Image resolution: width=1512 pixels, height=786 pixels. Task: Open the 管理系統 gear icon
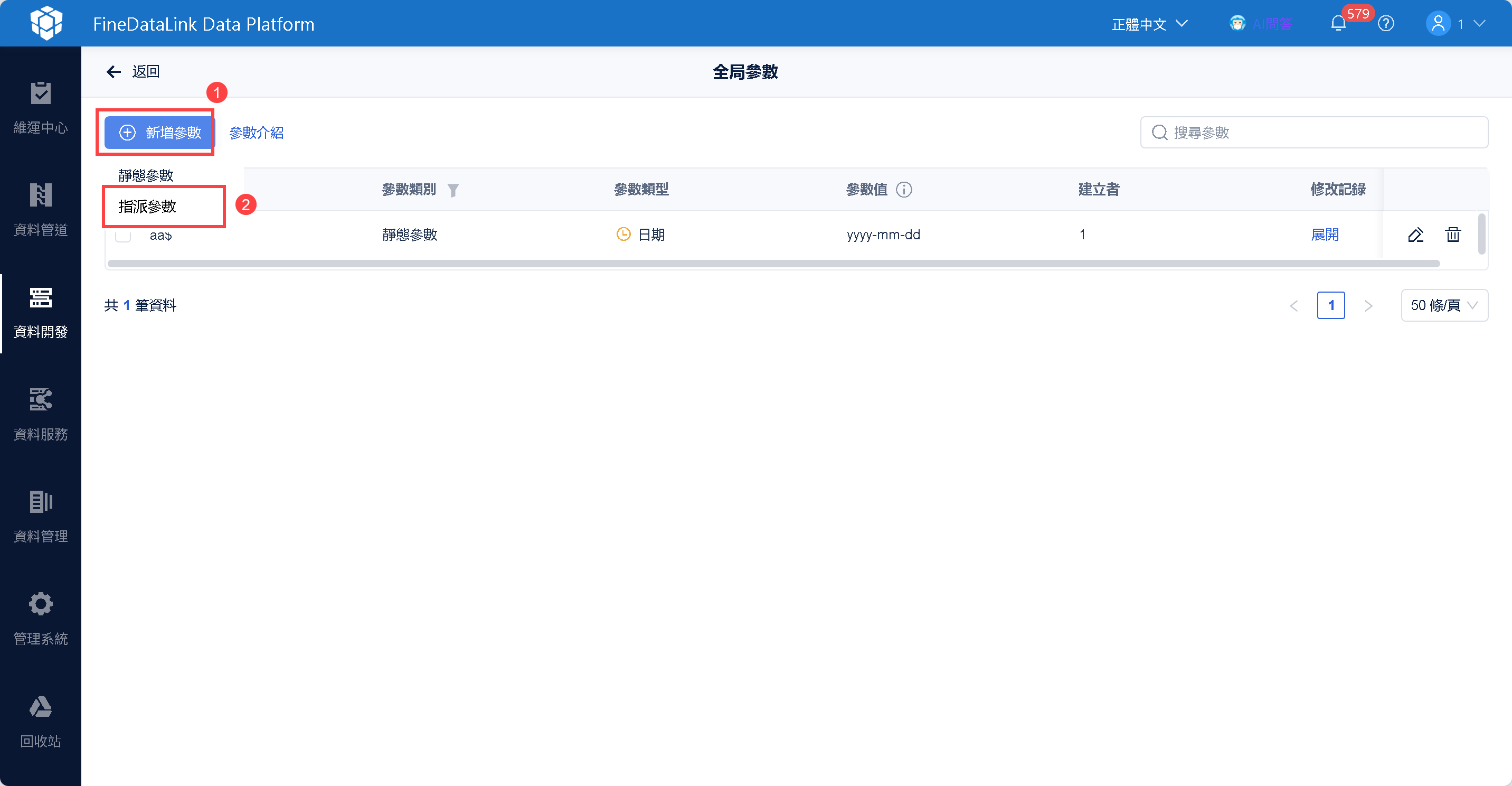[41, 604]
